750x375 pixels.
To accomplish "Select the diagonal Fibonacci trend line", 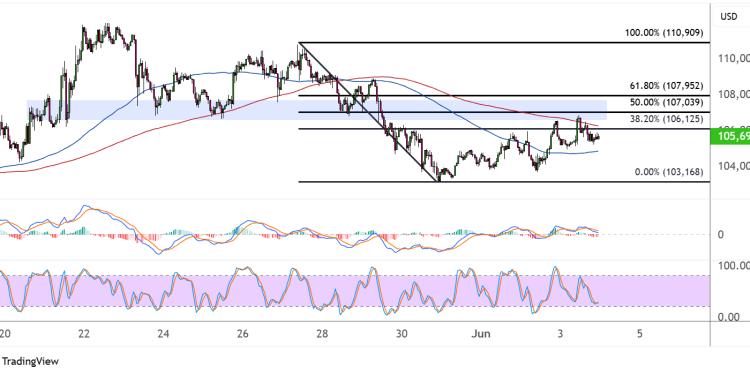I will tap(368, 112).
